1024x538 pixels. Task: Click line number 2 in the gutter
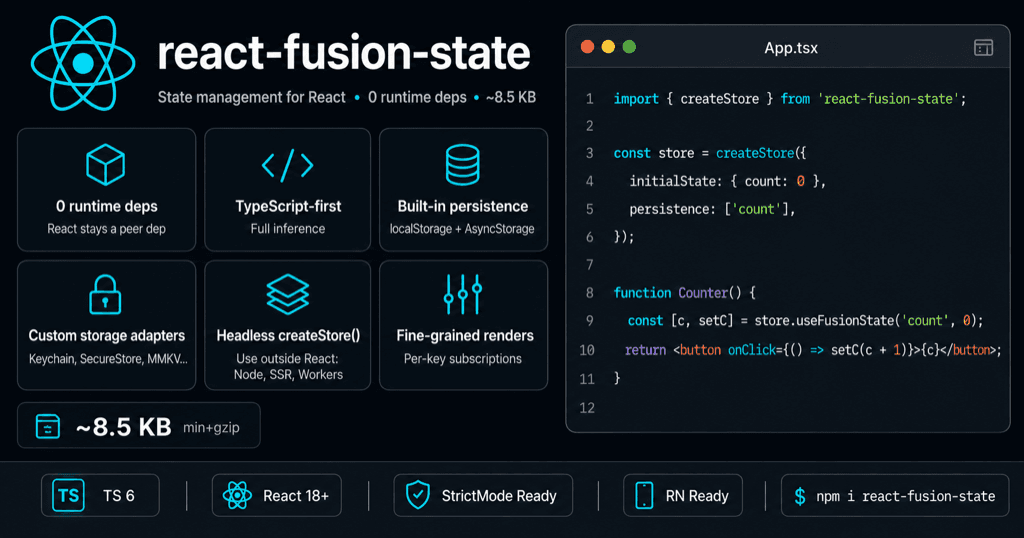(x=590, y=125)
